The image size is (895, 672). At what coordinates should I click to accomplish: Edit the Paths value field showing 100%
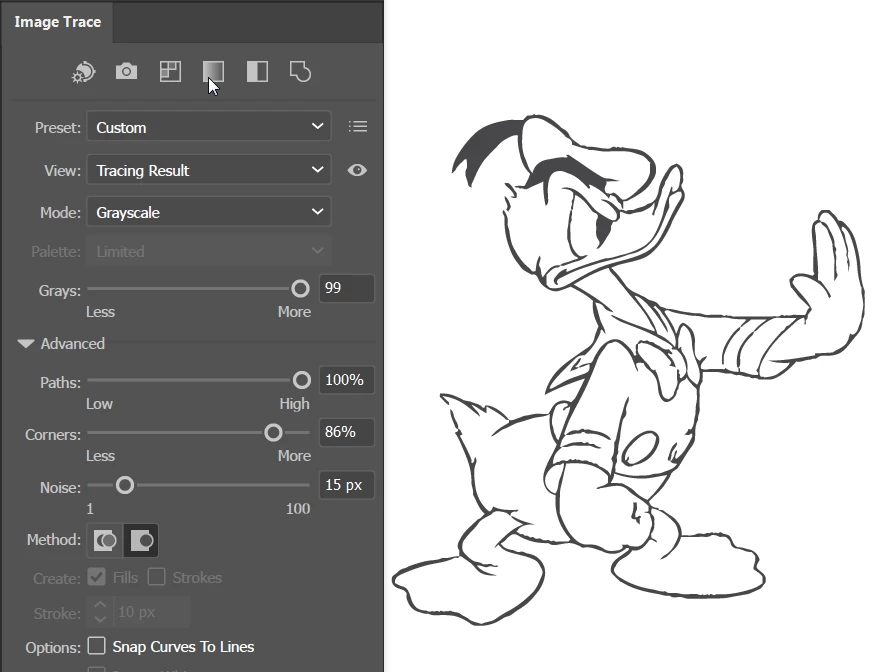346,380
